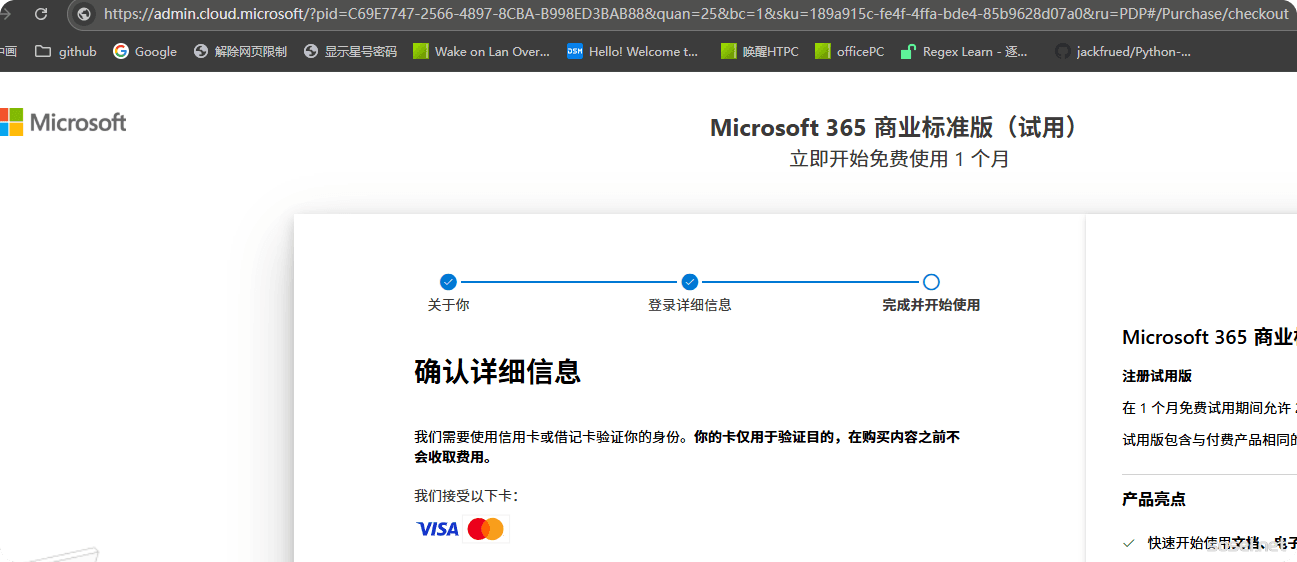This screenshot has height=562, width=1297.
Task: Click the Microsoft logo
Action: [64, 122]
